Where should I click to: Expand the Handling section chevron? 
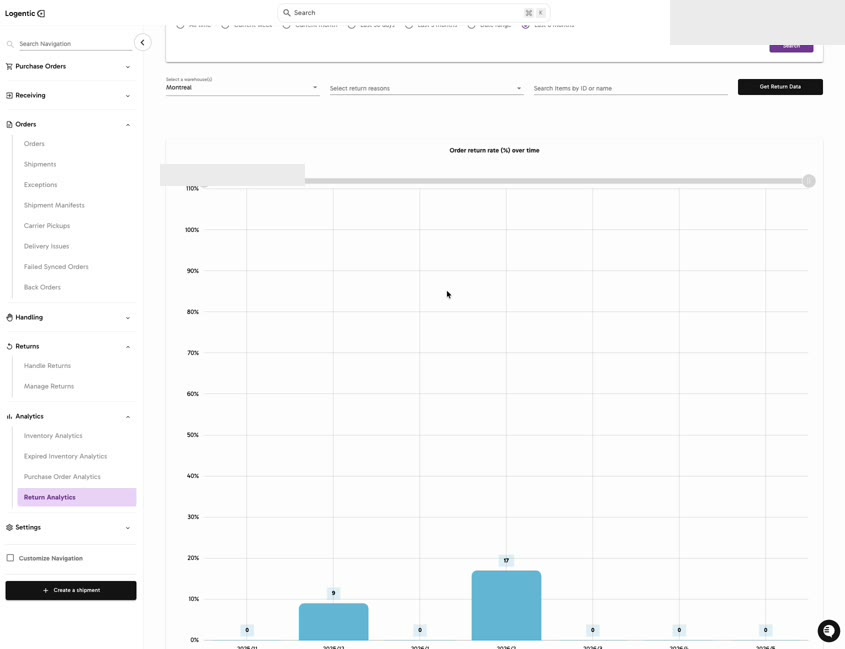[128, 318]
